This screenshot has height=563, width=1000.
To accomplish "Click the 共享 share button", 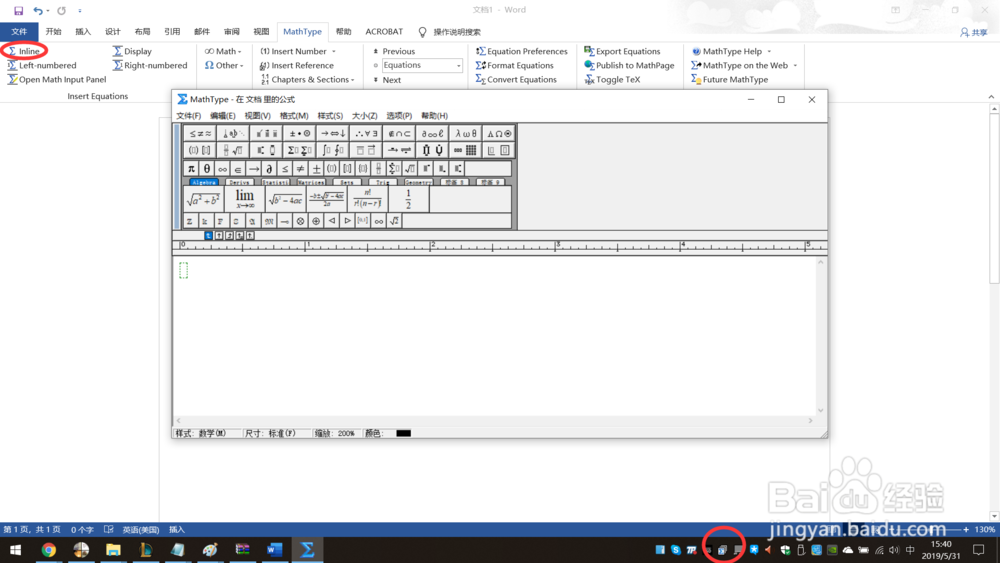I will 973,32.
